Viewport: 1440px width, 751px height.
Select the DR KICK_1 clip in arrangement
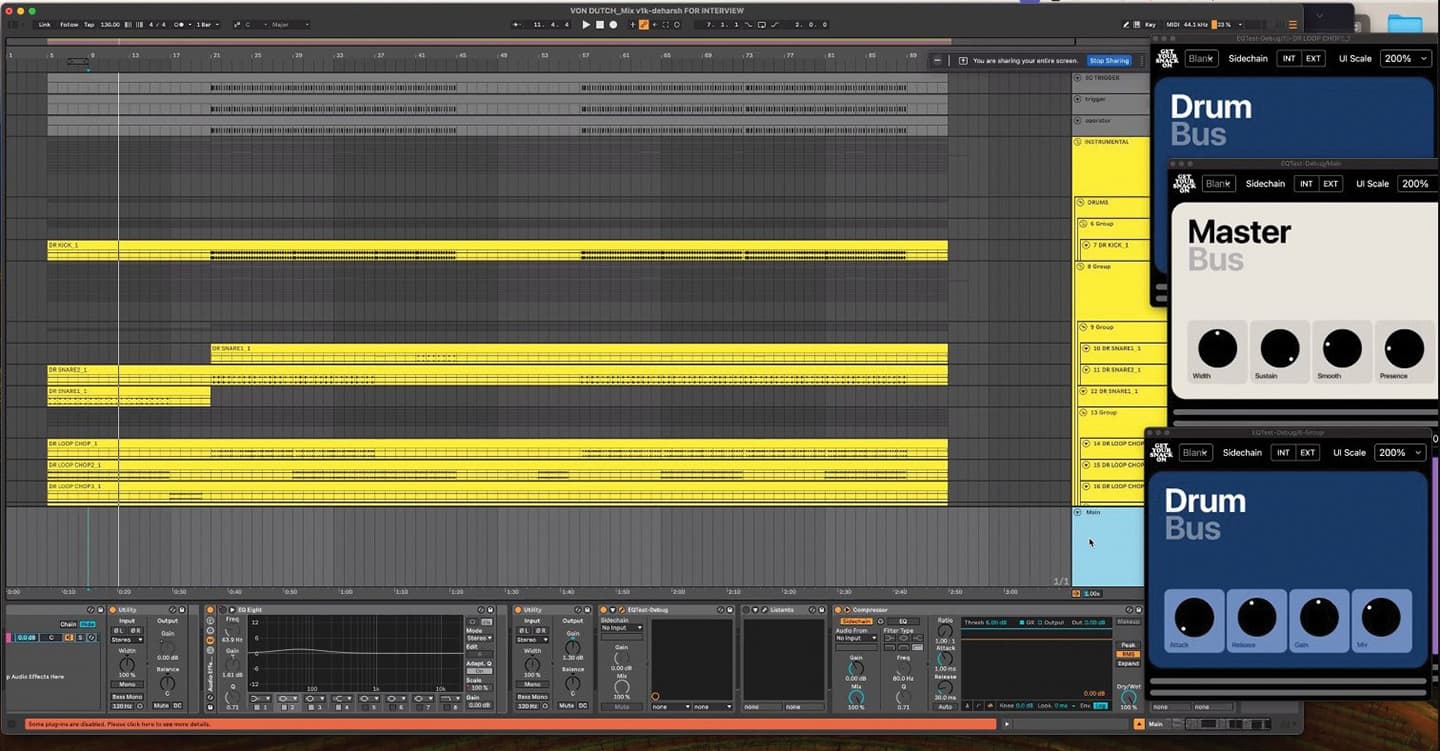coord(497,250)
